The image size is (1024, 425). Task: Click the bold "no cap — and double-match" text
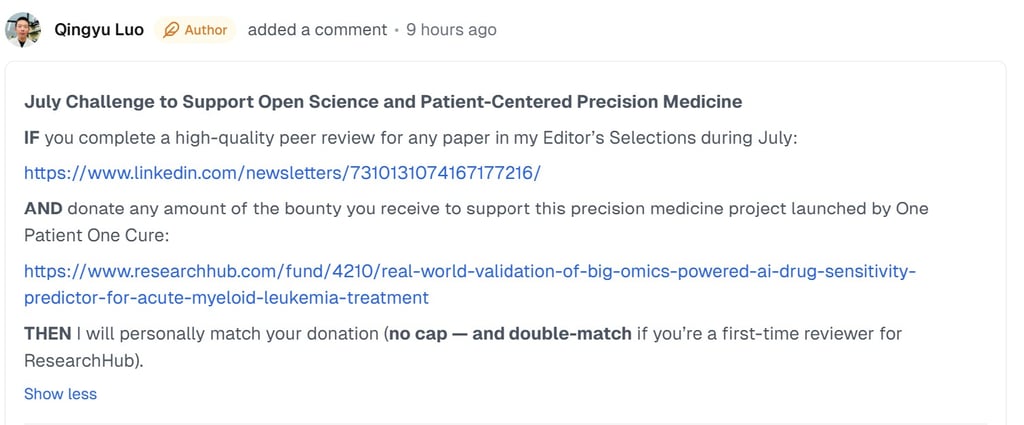[510, 333]
